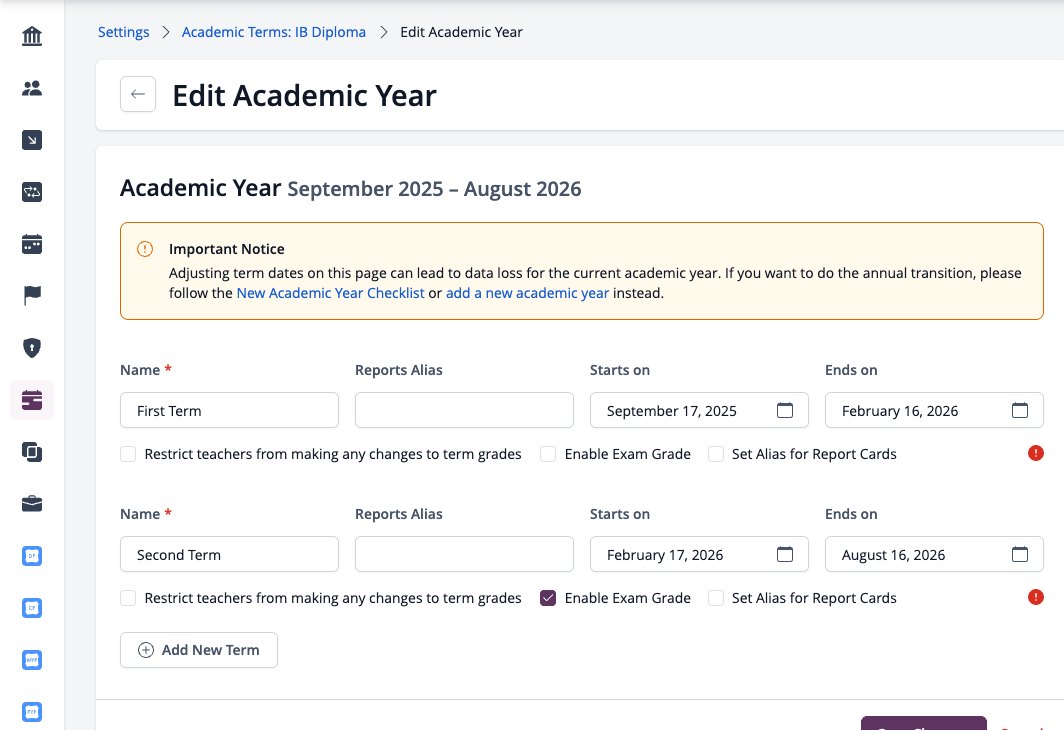Click the 'September 2025 – August 2026' subtitle
Image resolution: width=1064 pixels, height=730 pixels.
tap(434, 189)
